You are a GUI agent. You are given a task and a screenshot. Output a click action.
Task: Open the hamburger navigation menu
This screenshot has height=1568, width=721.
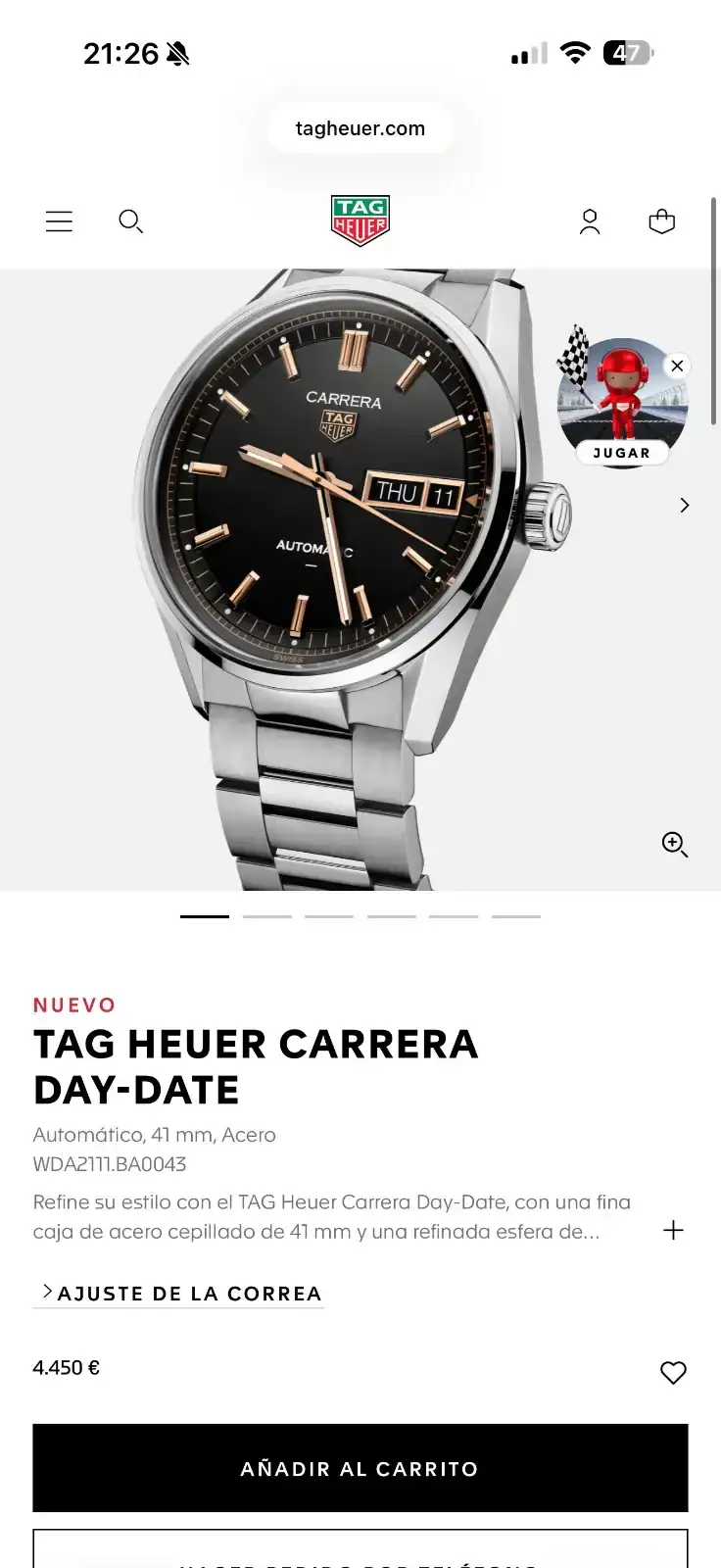59,221
